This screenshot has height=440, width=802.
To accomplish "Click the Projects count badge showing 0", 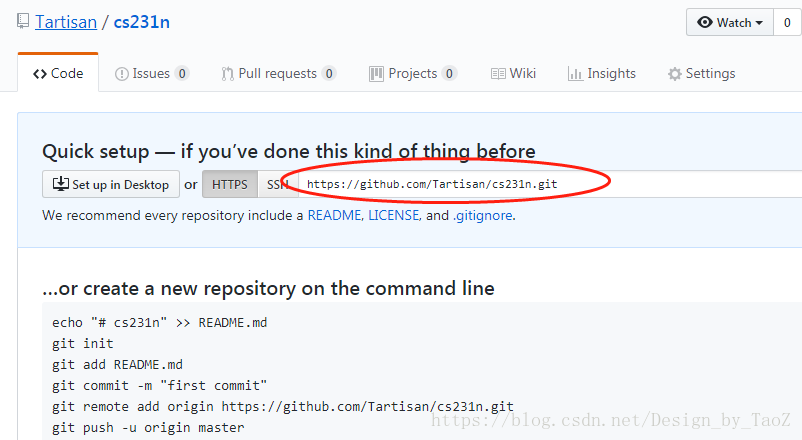I will pyautogui.click(x=449, y=74).
